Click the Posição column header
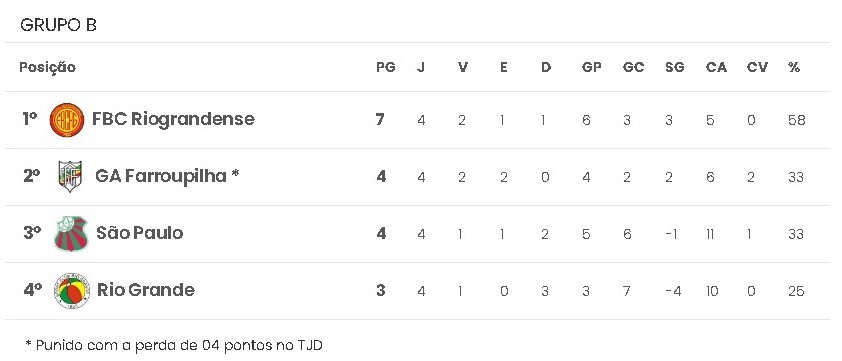The image size is (842, 361). pyautogui.click(x=47, y=68)
